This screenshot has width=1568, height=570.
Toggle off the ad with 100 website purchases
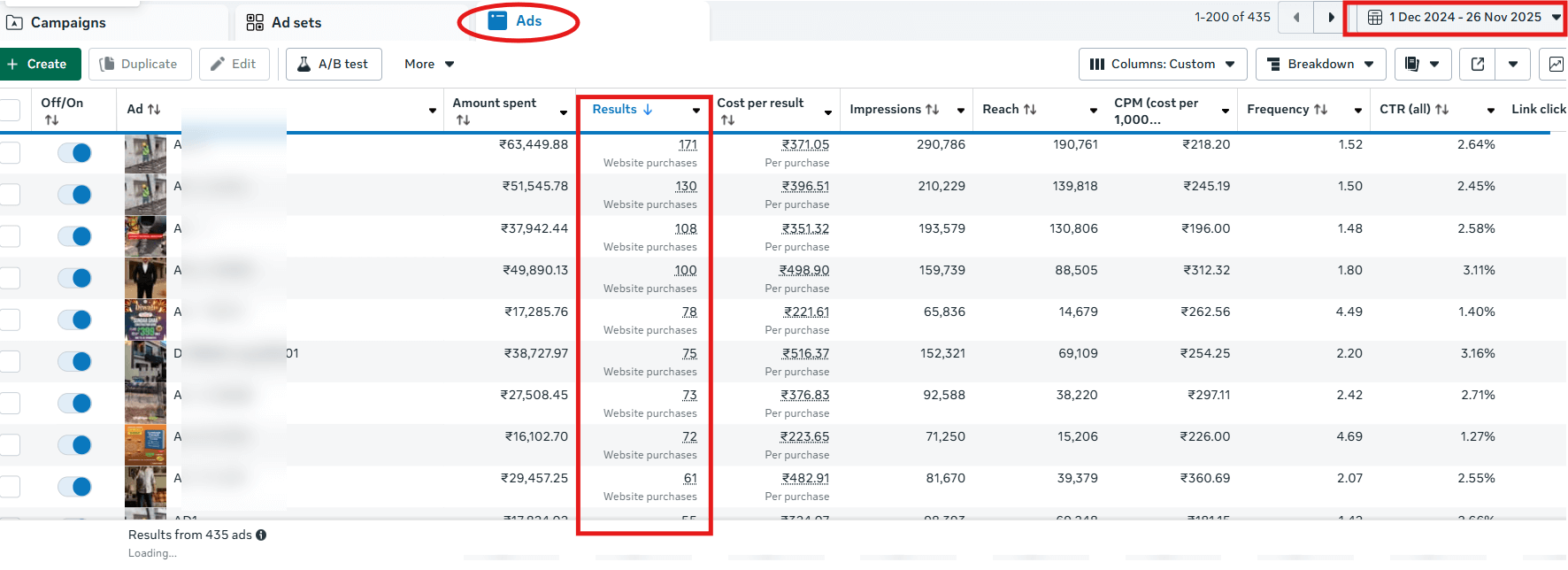click(74, 278)
